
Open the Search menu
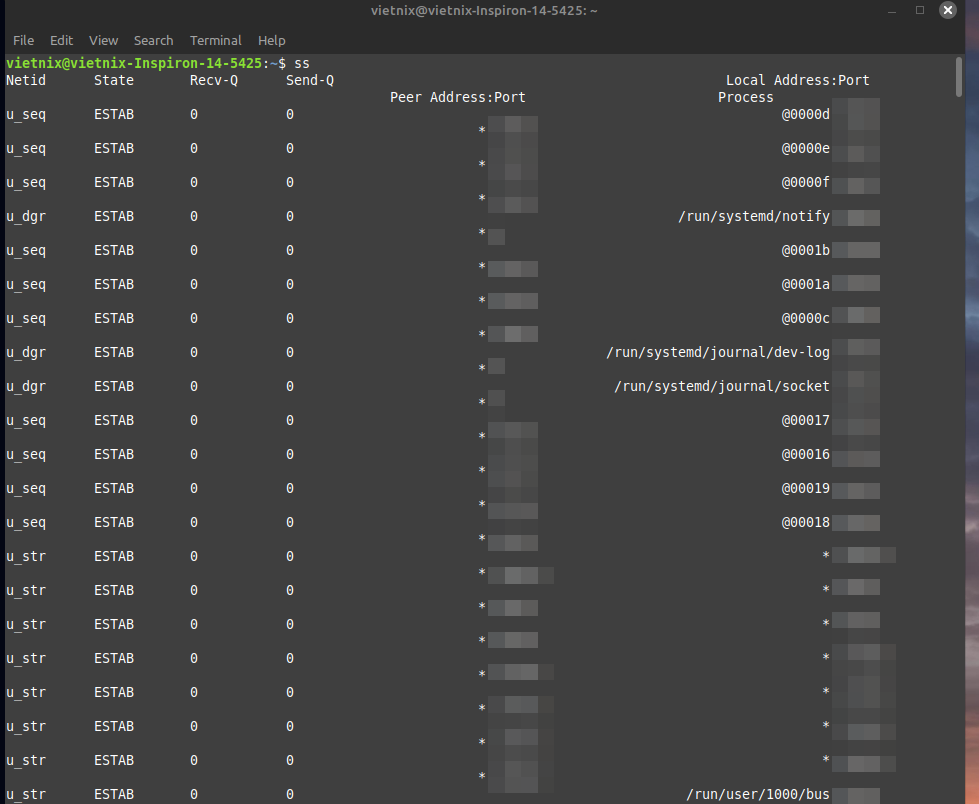coord(154,41)
